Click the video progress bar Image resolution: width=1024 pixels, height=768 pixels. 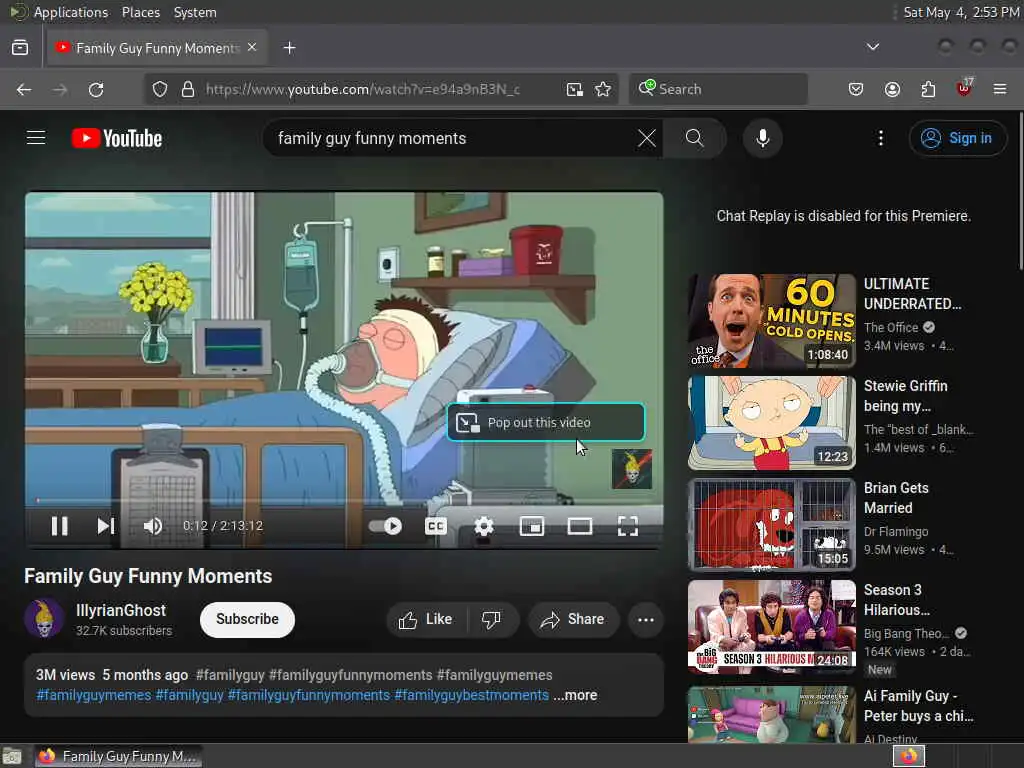coord(344,501)
